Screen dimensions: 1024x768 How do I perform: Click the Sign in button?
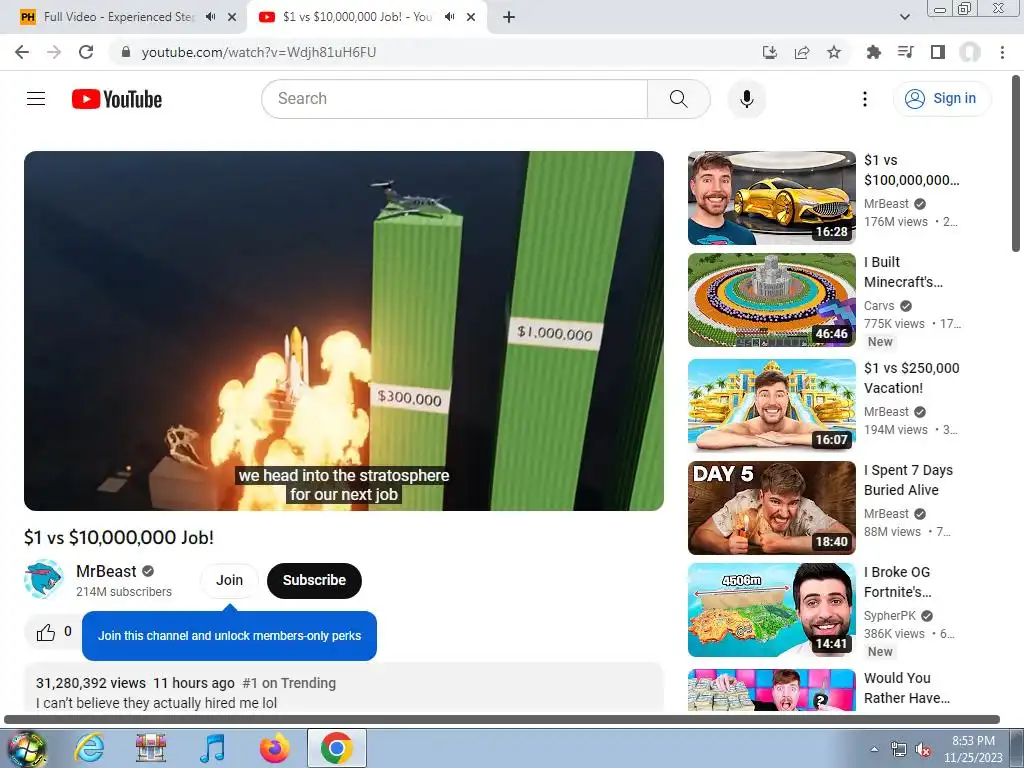(x=942, y=99)
